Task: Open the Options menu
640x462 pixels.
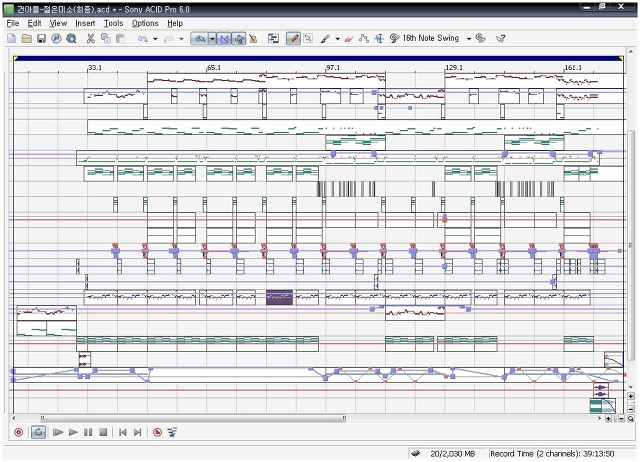Action: coord(145,23)
